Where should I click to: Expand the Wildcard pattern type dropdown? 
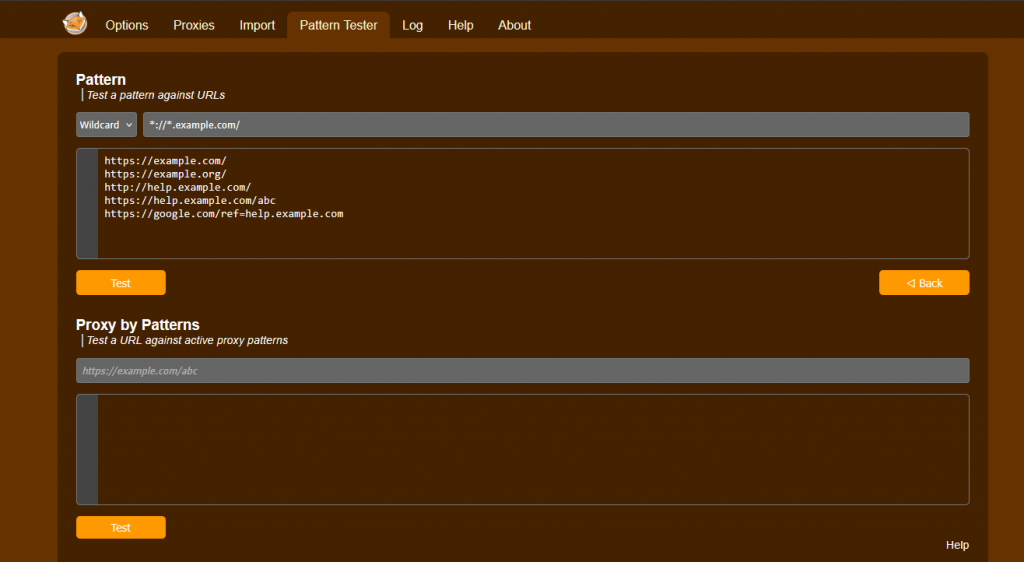106,125
